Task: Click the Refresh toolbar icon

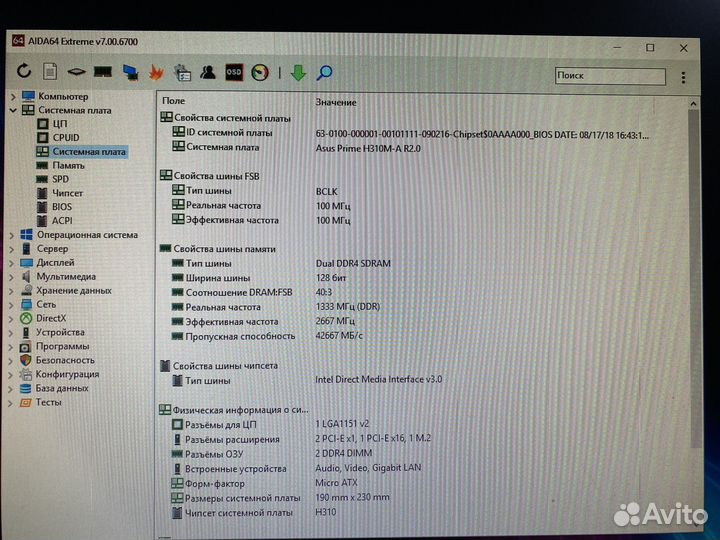Action: tap(24, 71)
